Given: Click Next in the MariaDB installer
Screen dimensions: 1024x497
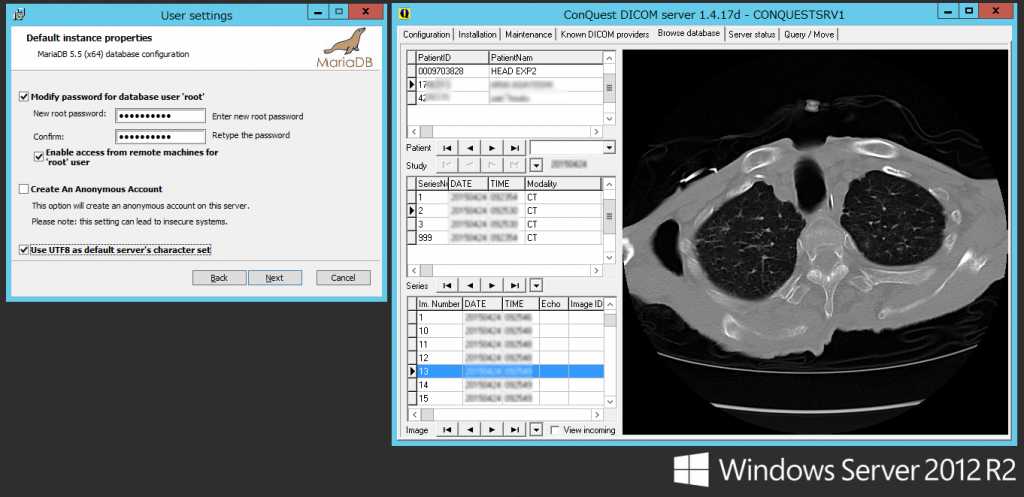Looking at the screenshot, I should coord(275,278).
